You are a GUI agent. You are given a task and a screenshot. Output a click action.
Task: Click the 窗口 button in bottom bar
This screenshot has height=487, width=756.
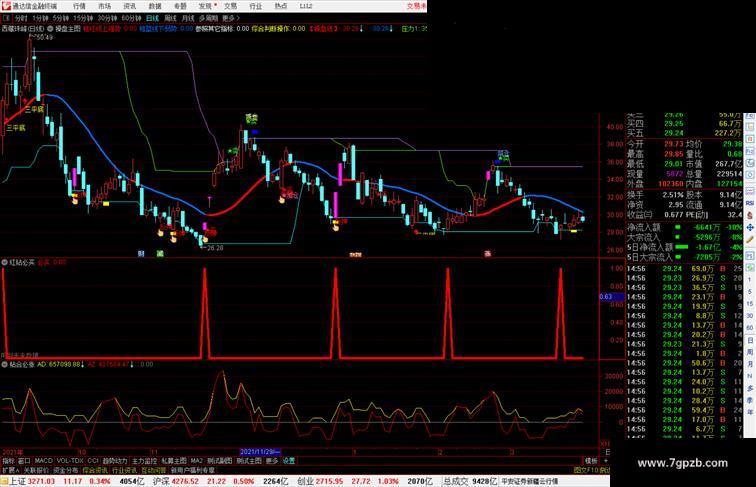pos(24,461)
